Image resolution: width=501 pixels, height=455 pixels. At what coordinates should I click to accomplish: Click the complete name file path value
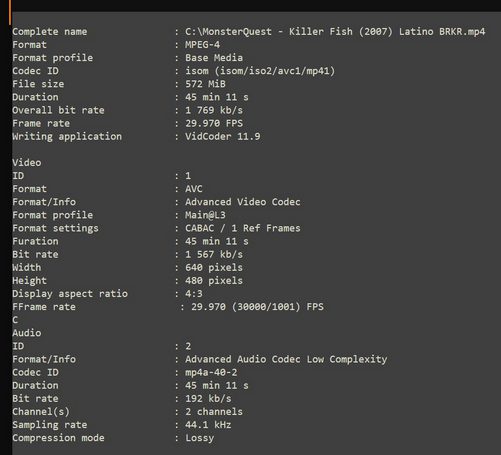point(335,32)
